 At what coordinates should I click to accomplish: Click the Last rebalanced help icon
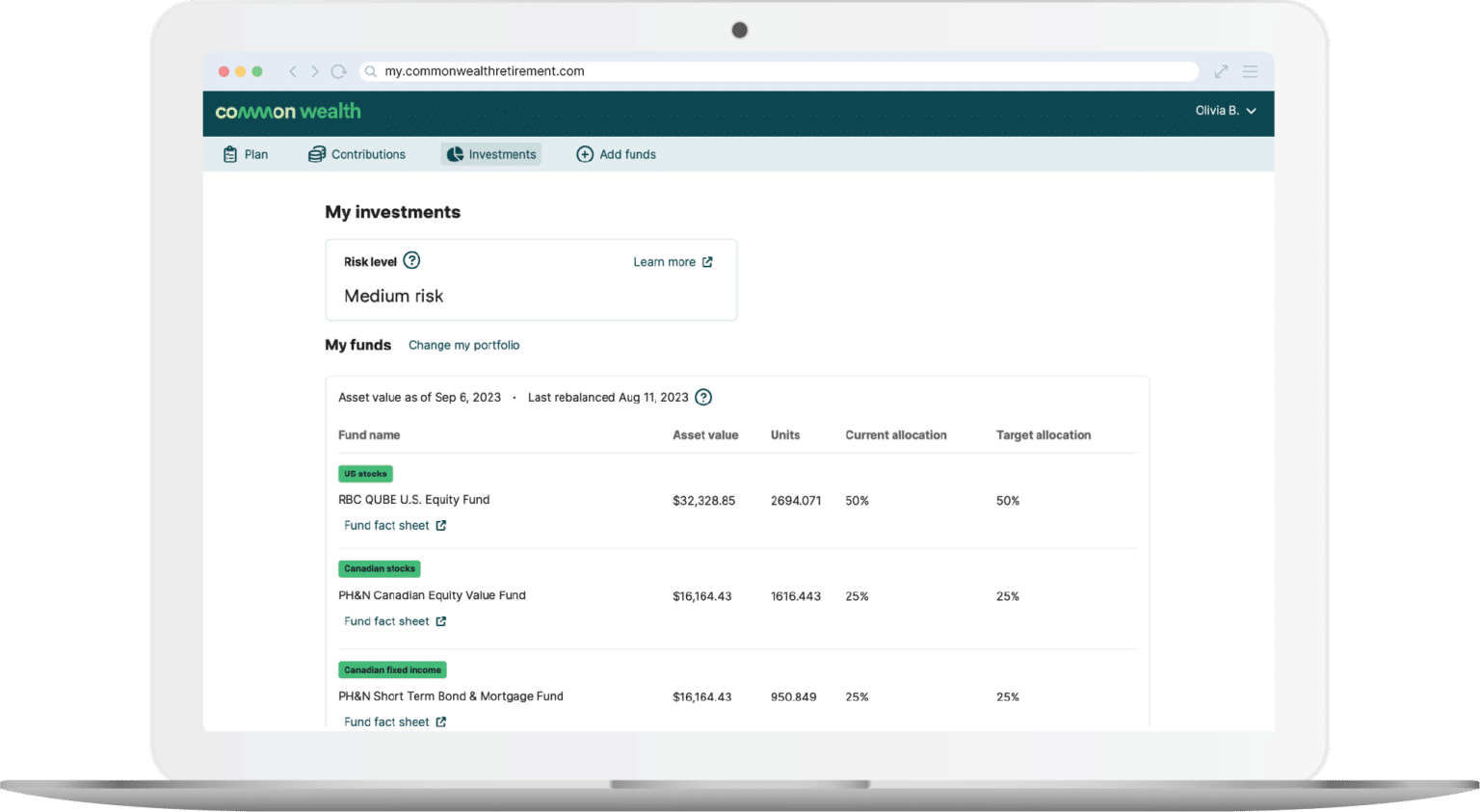pos(703,397)
